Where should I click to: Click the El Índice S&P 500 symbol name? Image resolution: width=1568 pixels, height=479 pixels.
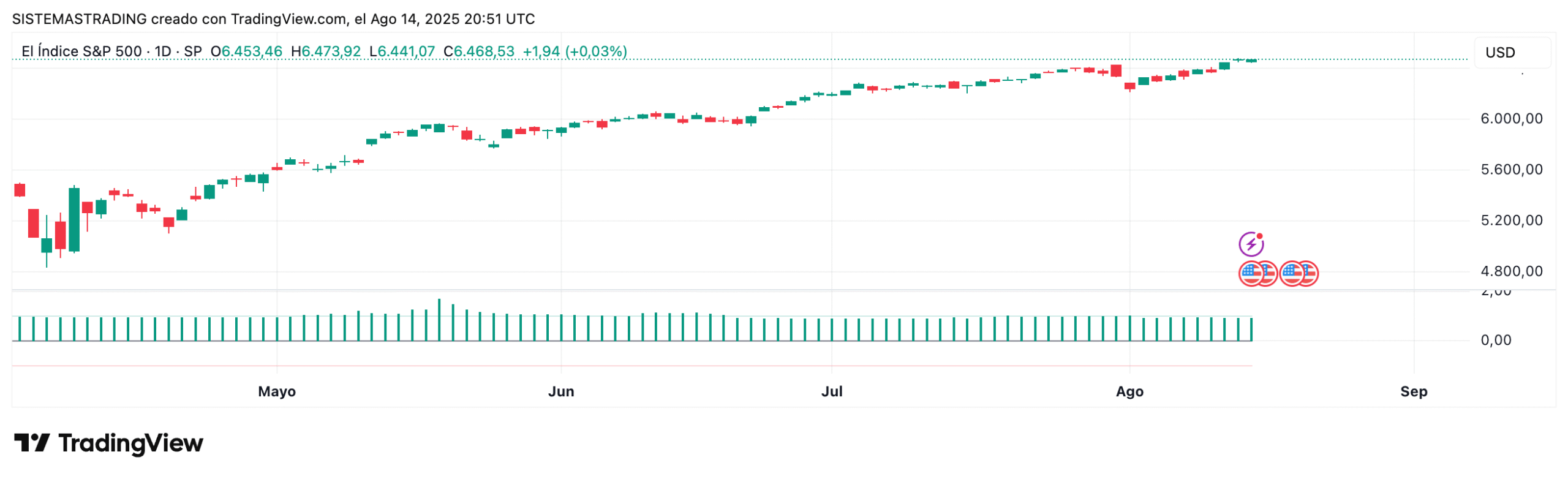pyautogui.click(x=81, y=51)
